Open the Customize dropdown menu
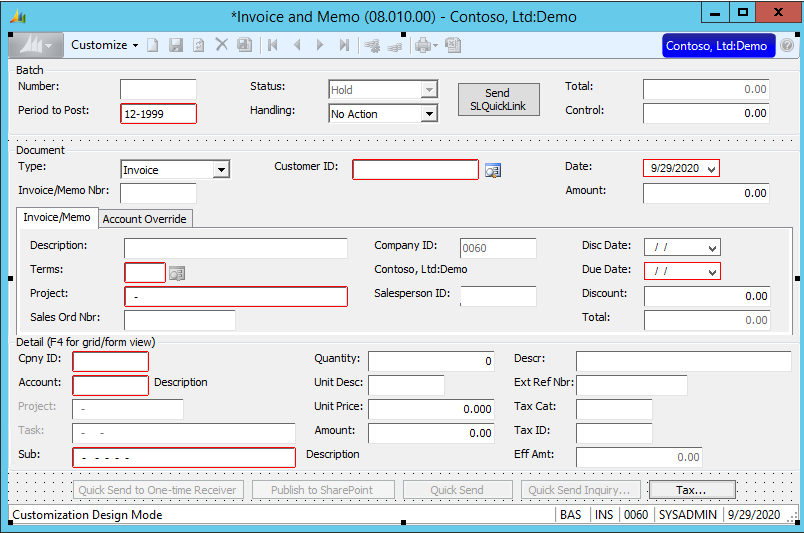The image size is (804, 533). [105, 45]
